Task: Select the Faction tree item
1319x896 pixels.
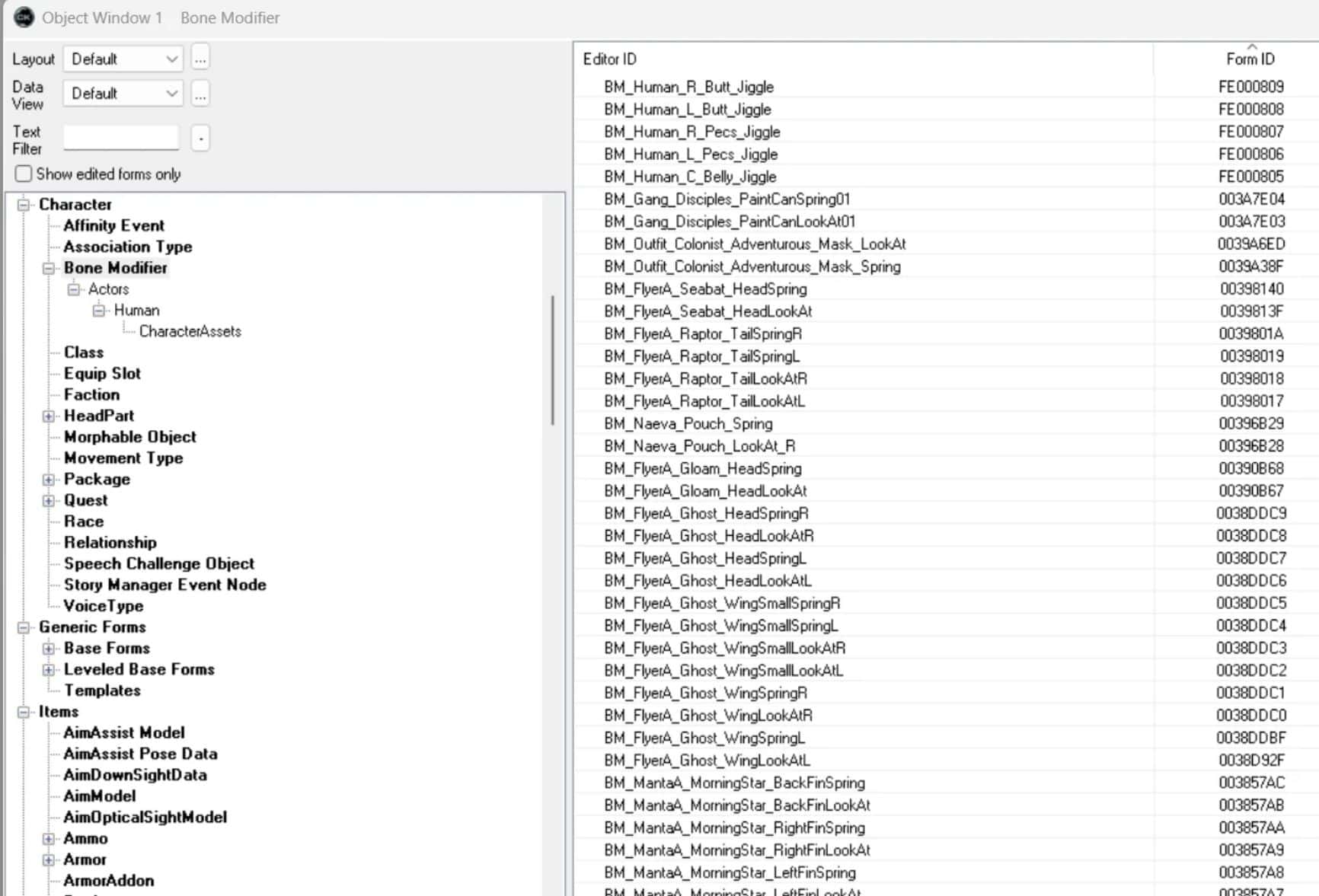Action: point(91,394)
